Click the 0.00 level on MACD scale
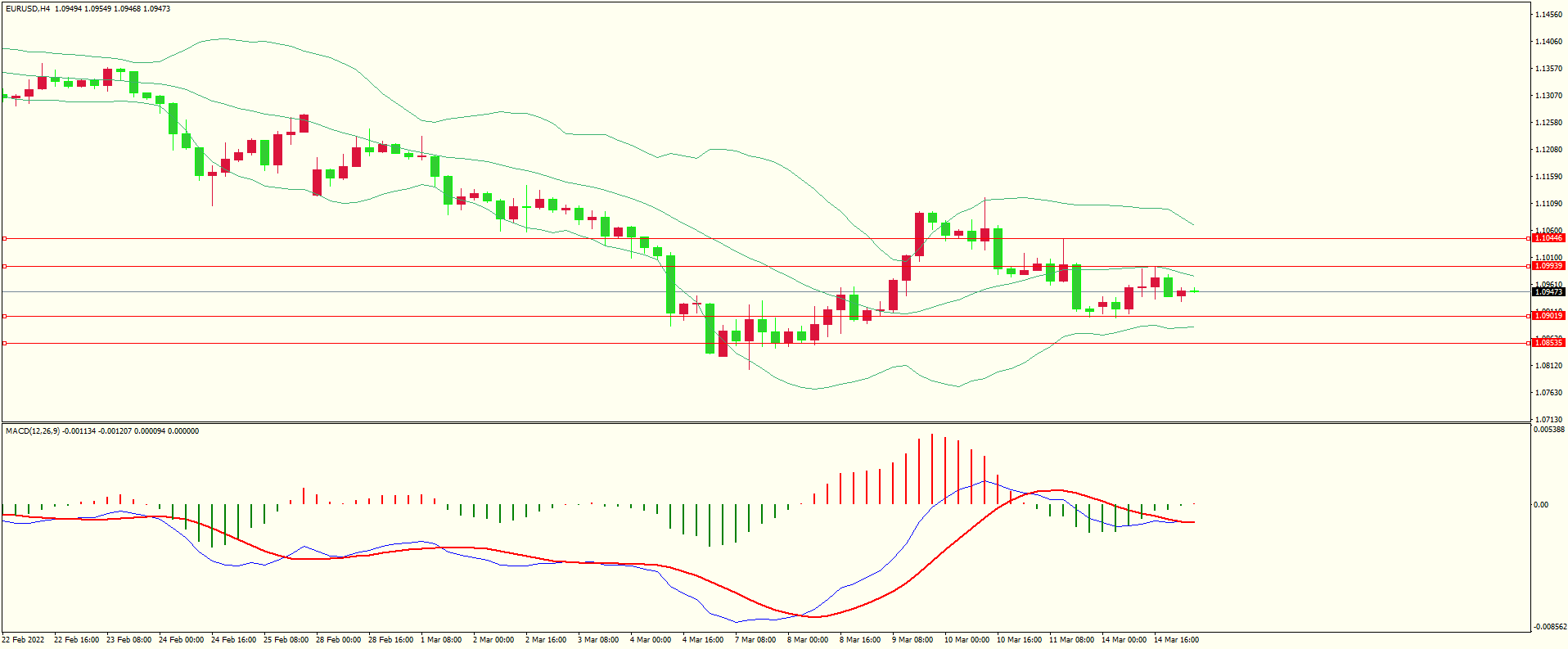Image resolution: width=1568 pixels, height=649 pixels. (x=1541, y=505)
